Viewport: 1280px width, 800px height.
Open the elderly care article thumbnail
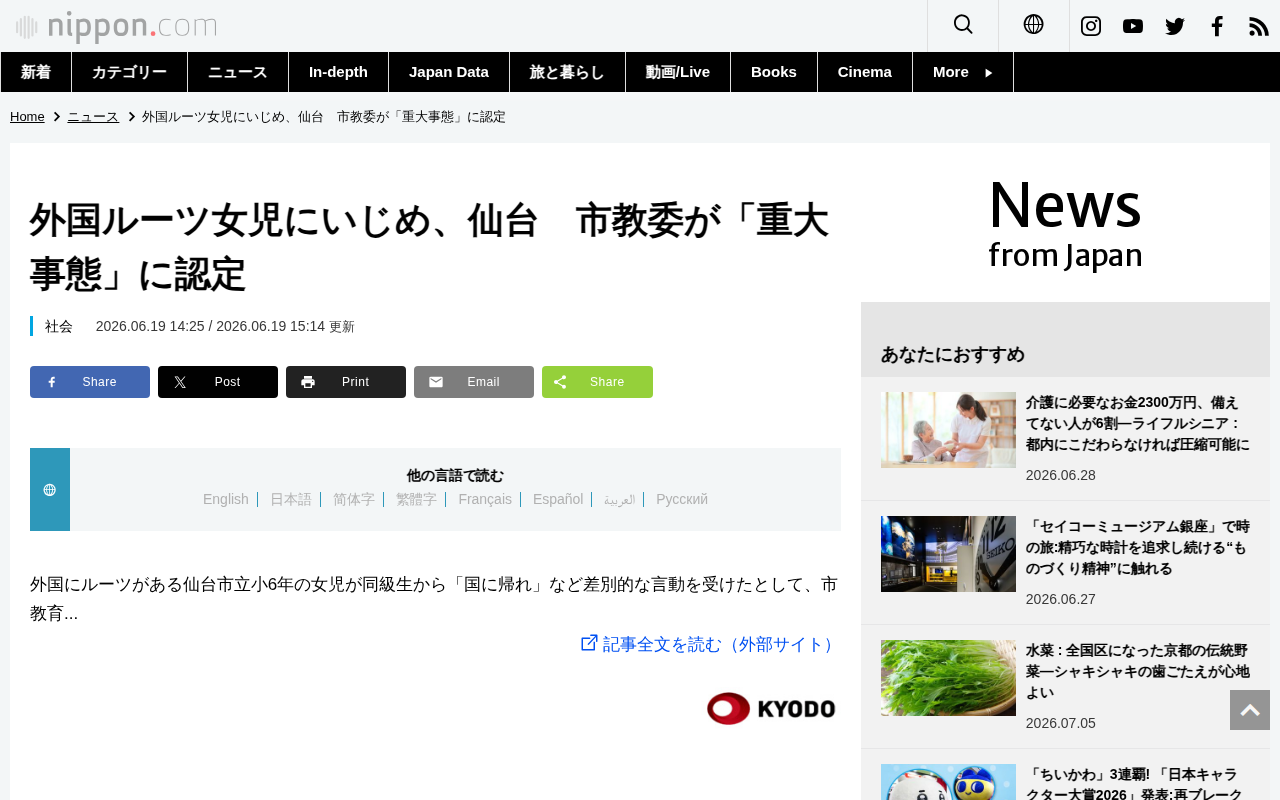click(948, 430)
